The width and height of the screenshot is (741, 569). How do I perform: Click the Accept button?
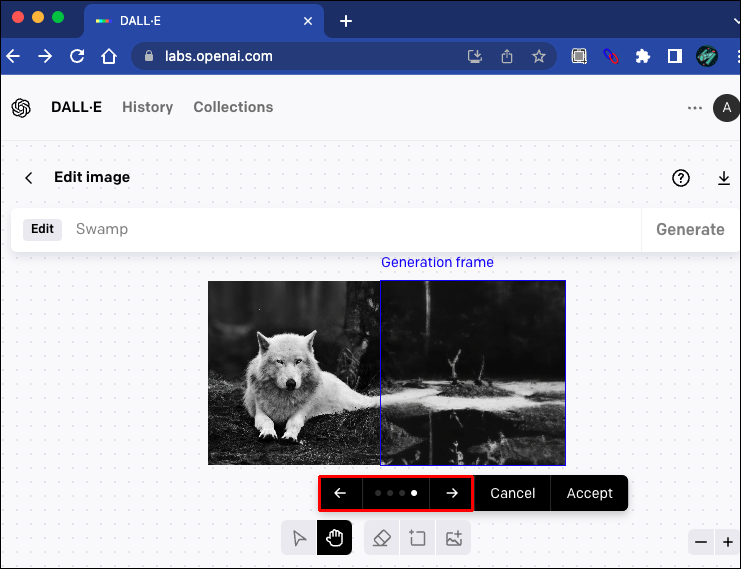coord(589,493)
